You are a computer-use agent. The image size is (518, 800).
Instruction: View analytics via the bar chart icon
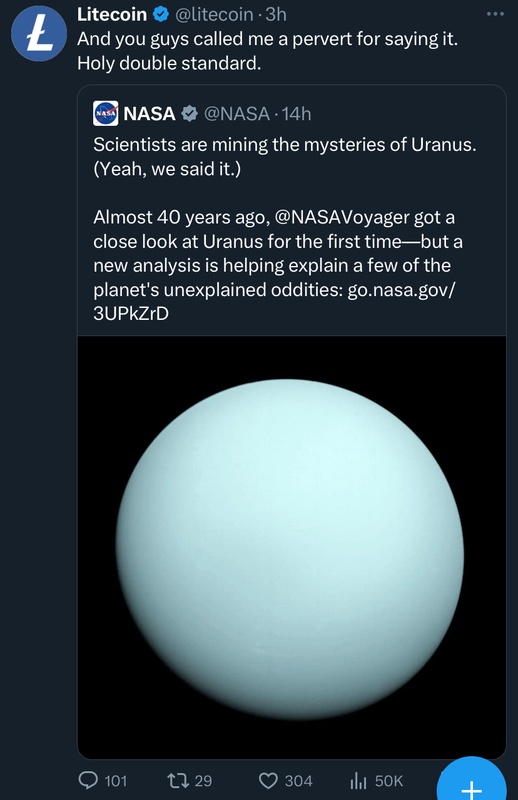click(x=359, y=780)
